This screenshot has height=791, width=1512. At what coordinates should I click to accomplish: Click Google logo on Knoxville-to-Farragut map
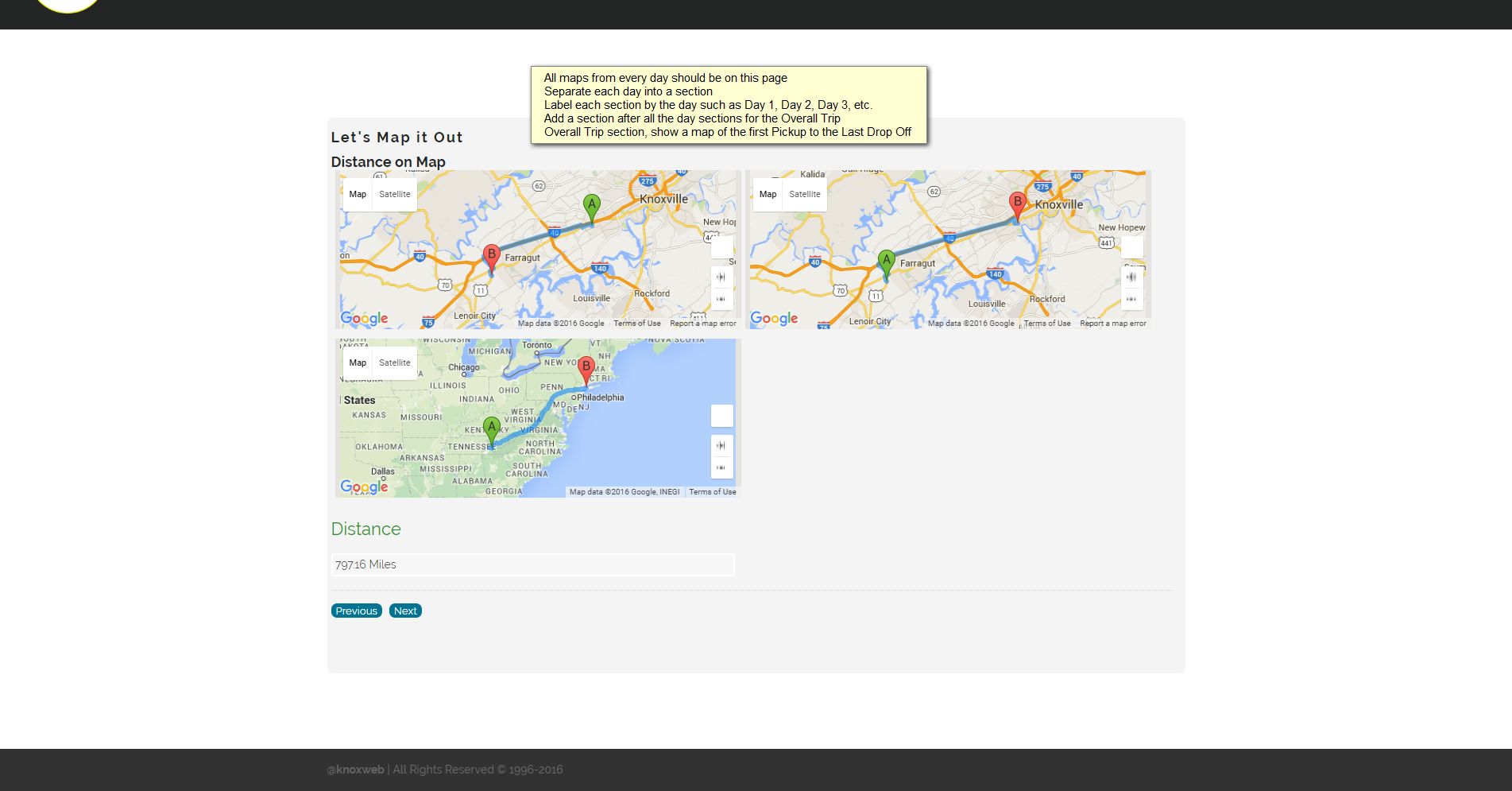click(364, 319)
